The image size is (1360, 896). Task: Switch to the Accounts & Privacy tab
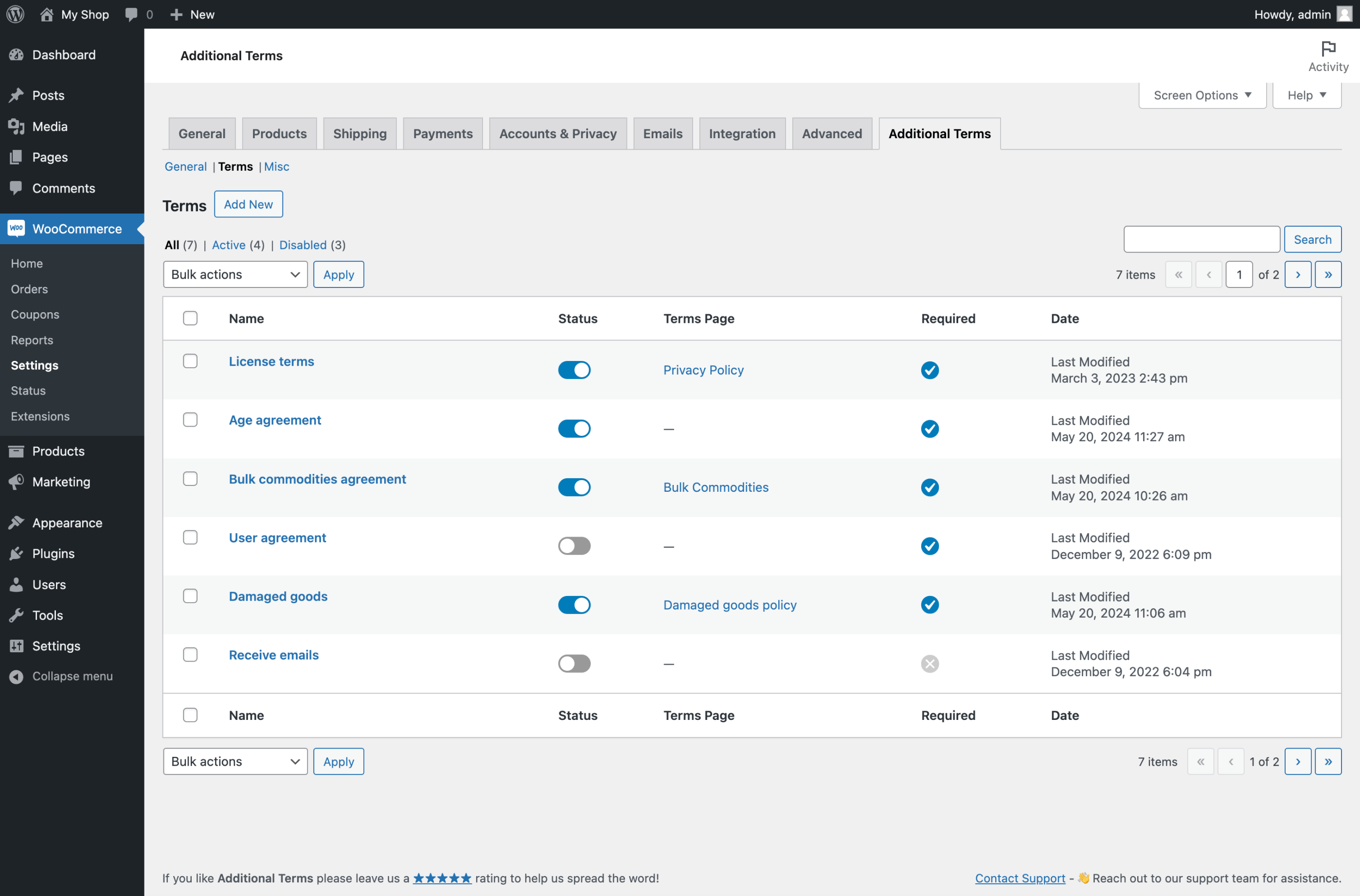558,133
